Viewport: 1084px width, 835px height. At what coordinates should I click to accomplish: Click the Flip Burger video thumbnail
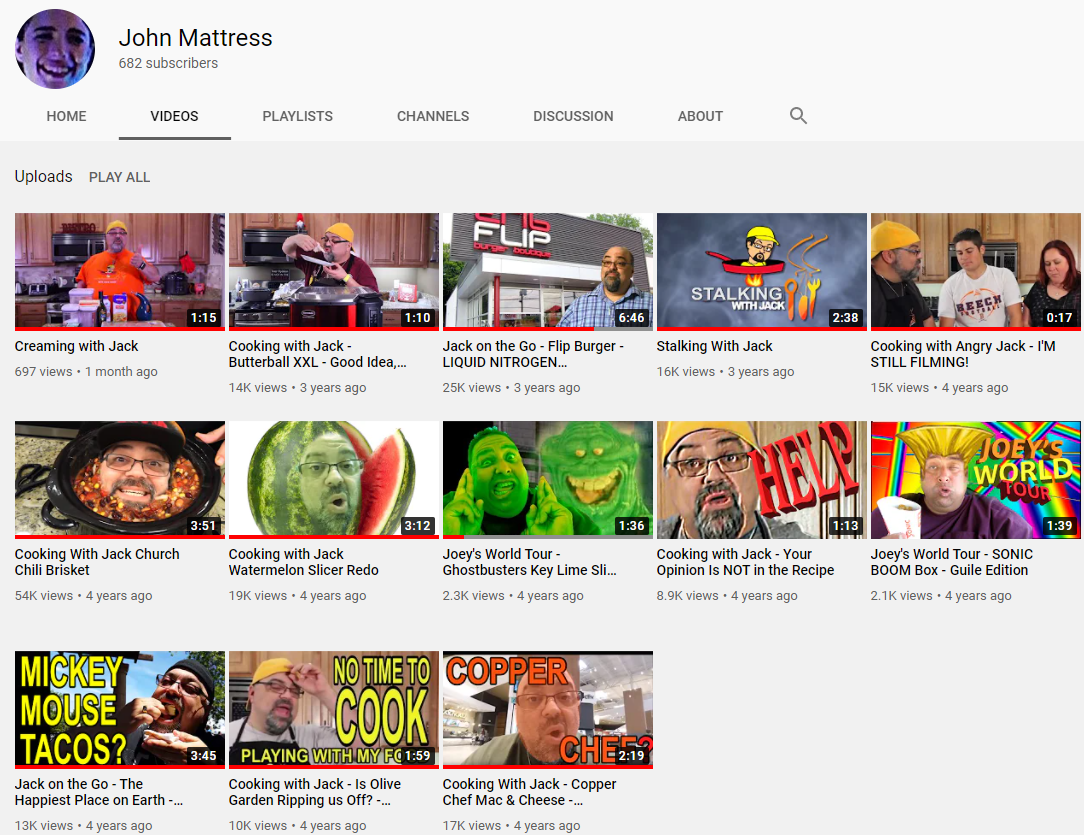pyautogui.click(x=548, y=271)
